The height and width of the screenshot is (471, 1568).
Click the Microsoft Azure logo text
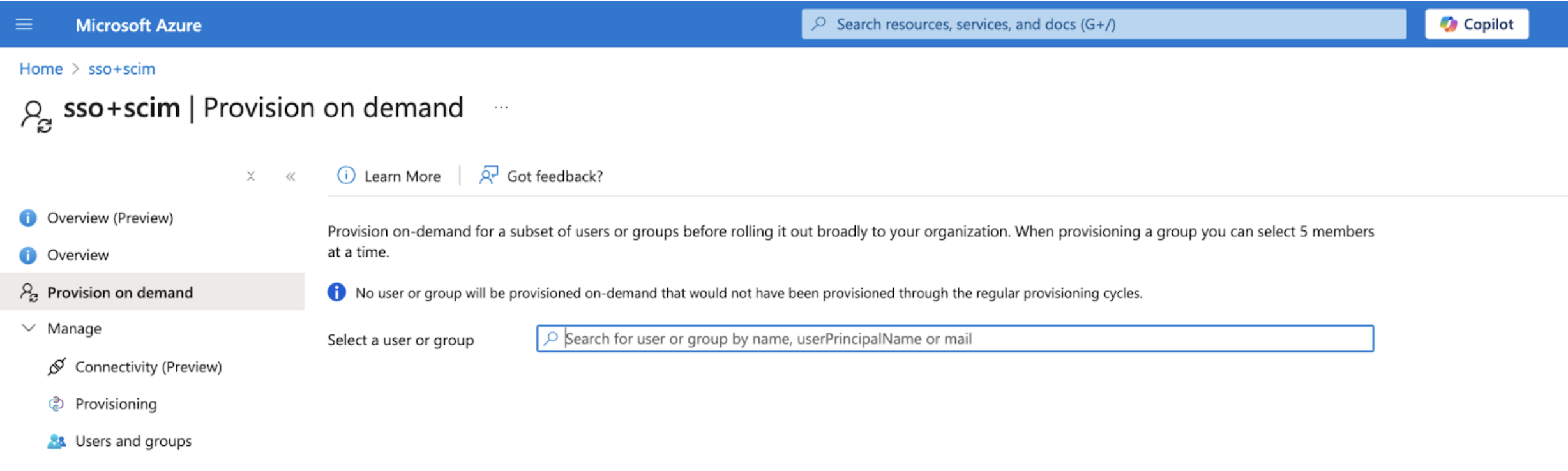coord(139,25)
